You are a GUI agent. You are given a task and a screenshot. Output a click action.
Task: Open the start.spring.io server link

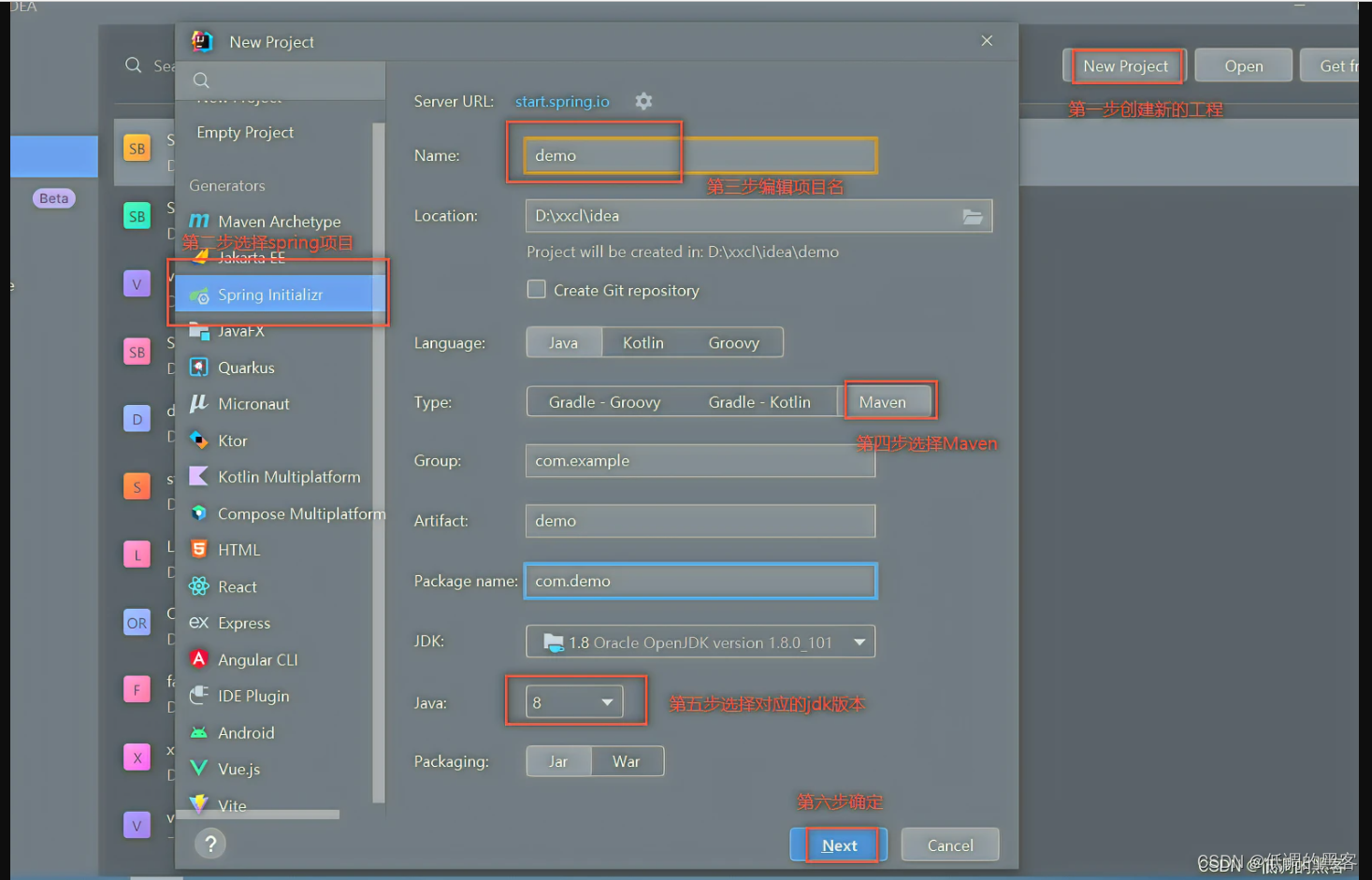[x=562, y=101]
